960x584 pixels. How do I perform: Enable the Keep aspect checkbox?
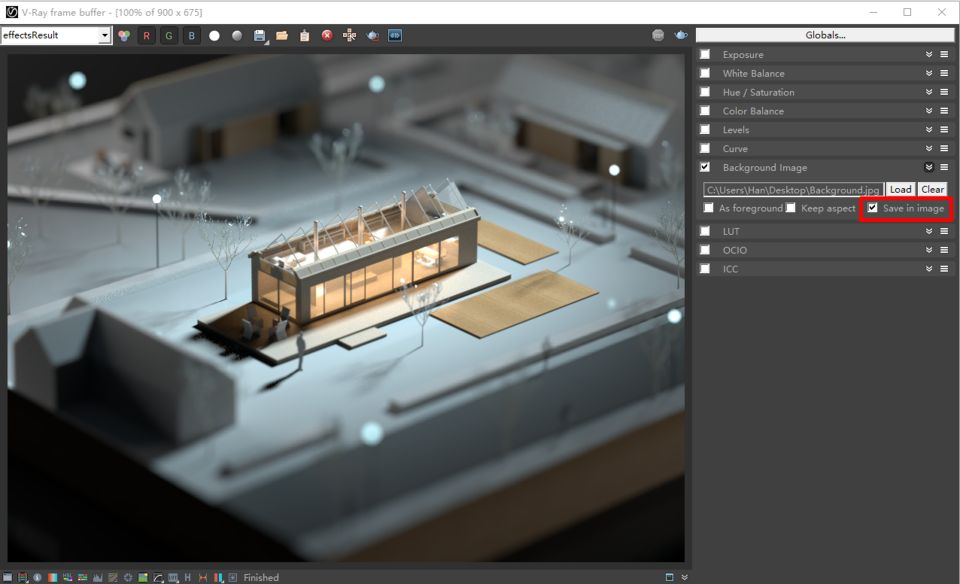pyautogui.click(x=791, y=208)
